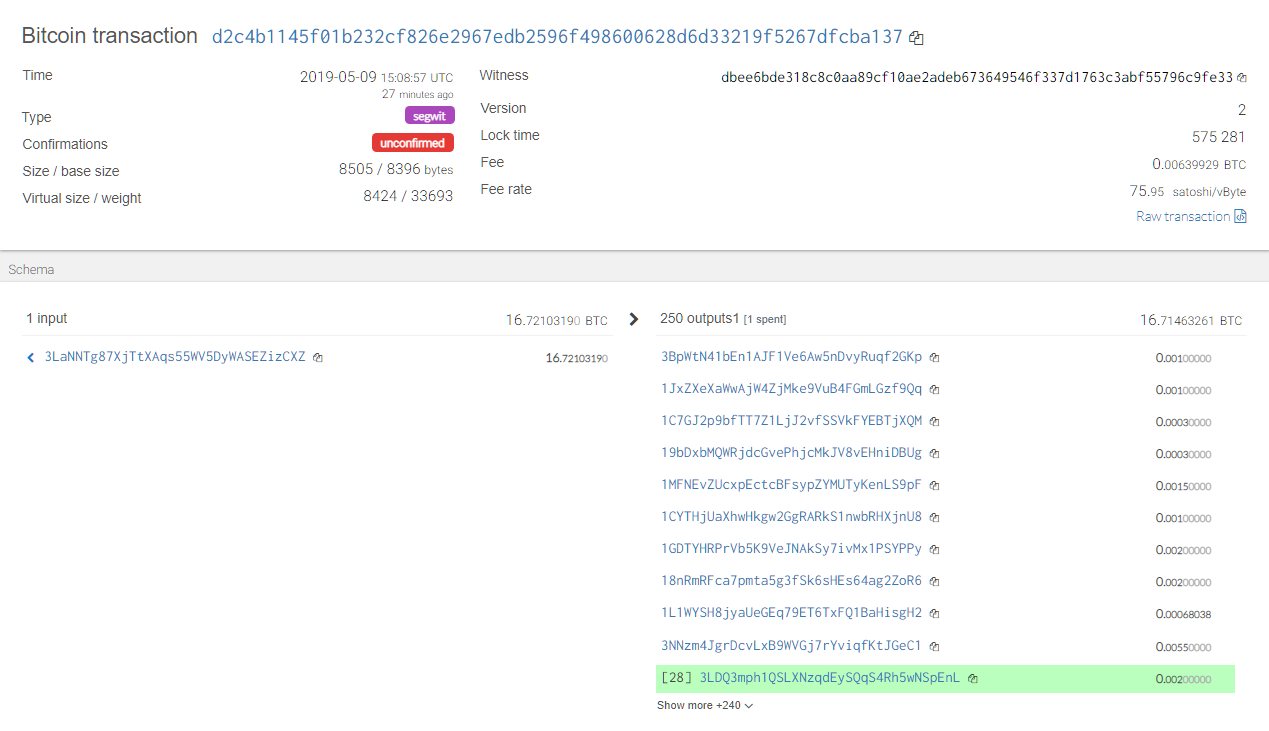Open output address 19bDxbMQWRjdcGvePhjcMkJV8vEHniDBUg

[791, 453]
